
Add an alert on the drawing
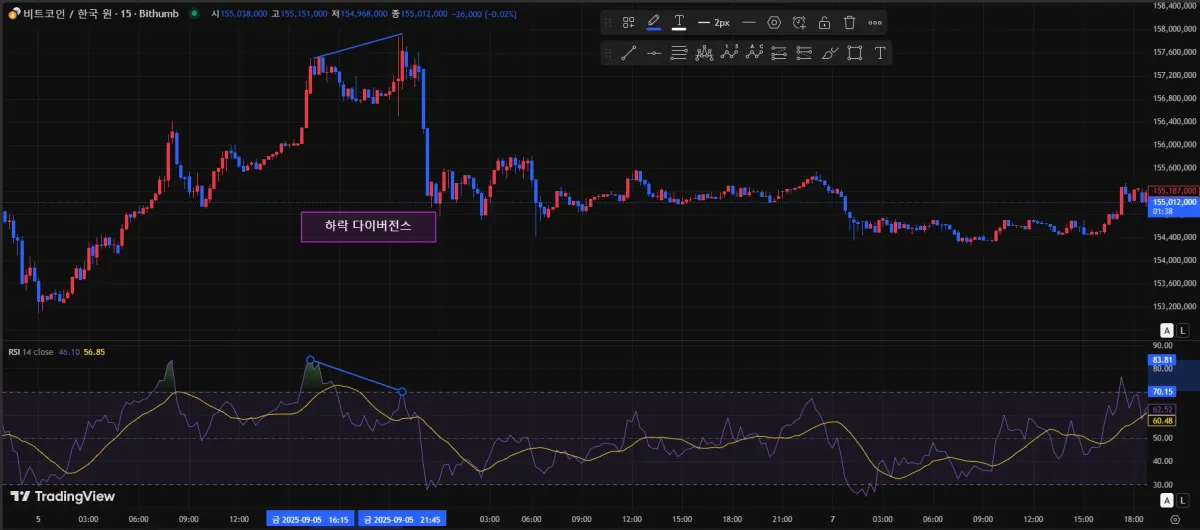[x=799, y=22]
